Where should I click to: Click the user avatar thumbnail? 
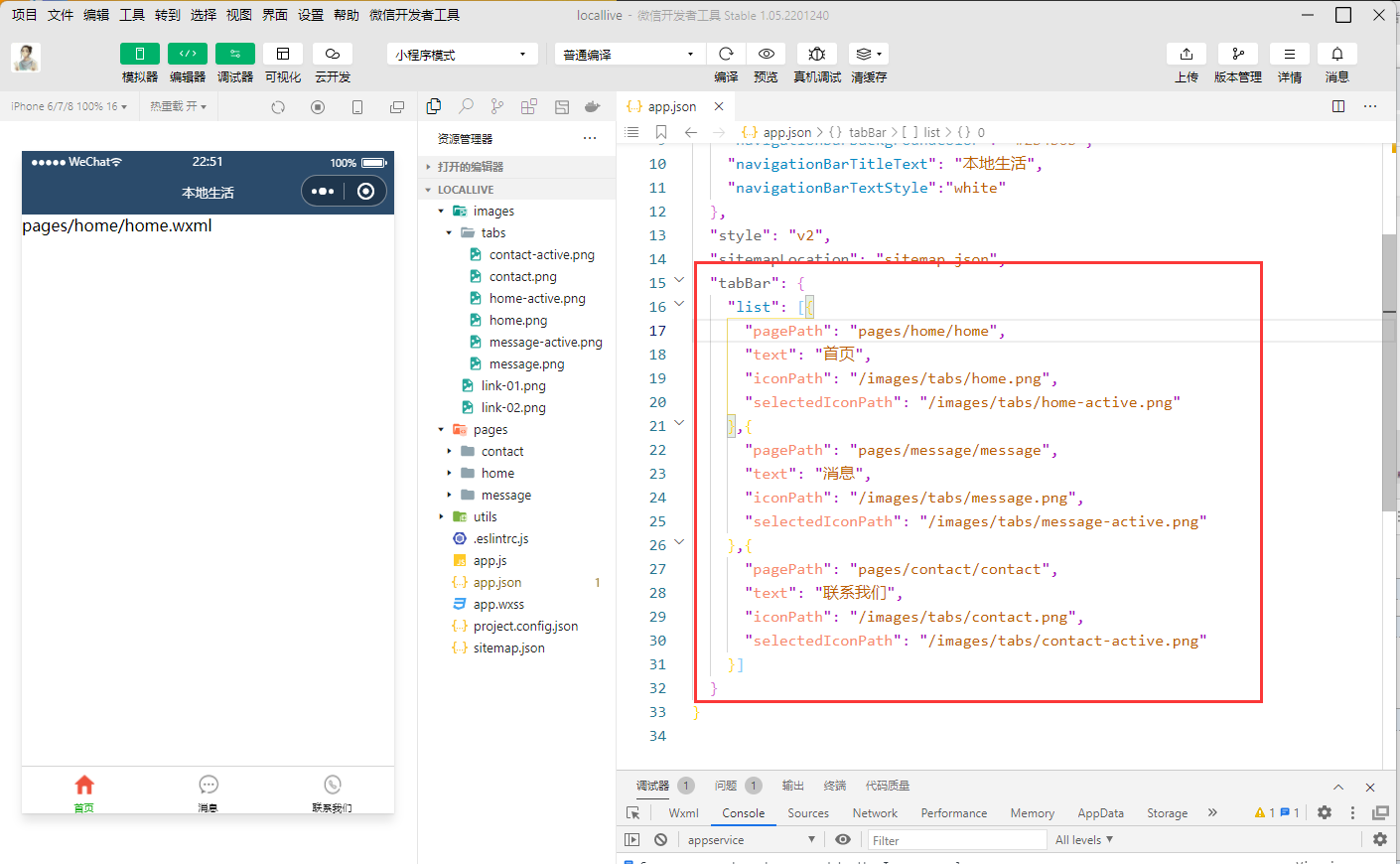(x=26, y=58)
